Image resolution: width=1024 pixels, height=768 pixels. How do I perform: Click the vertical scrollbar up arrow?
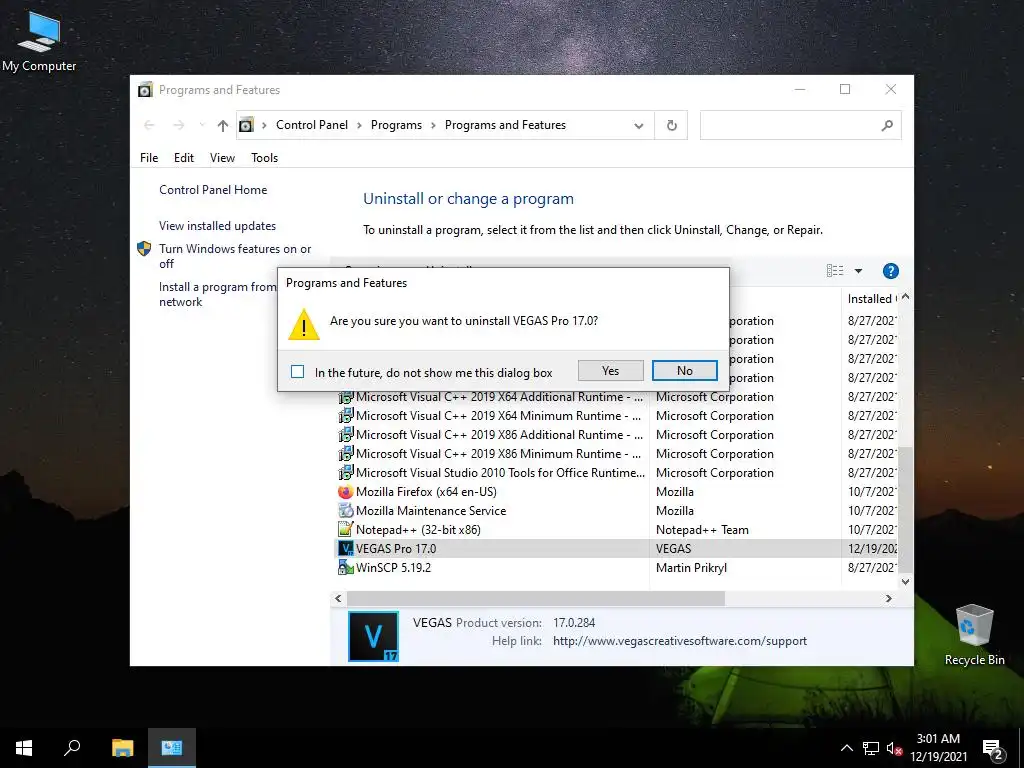pos(905,297)
